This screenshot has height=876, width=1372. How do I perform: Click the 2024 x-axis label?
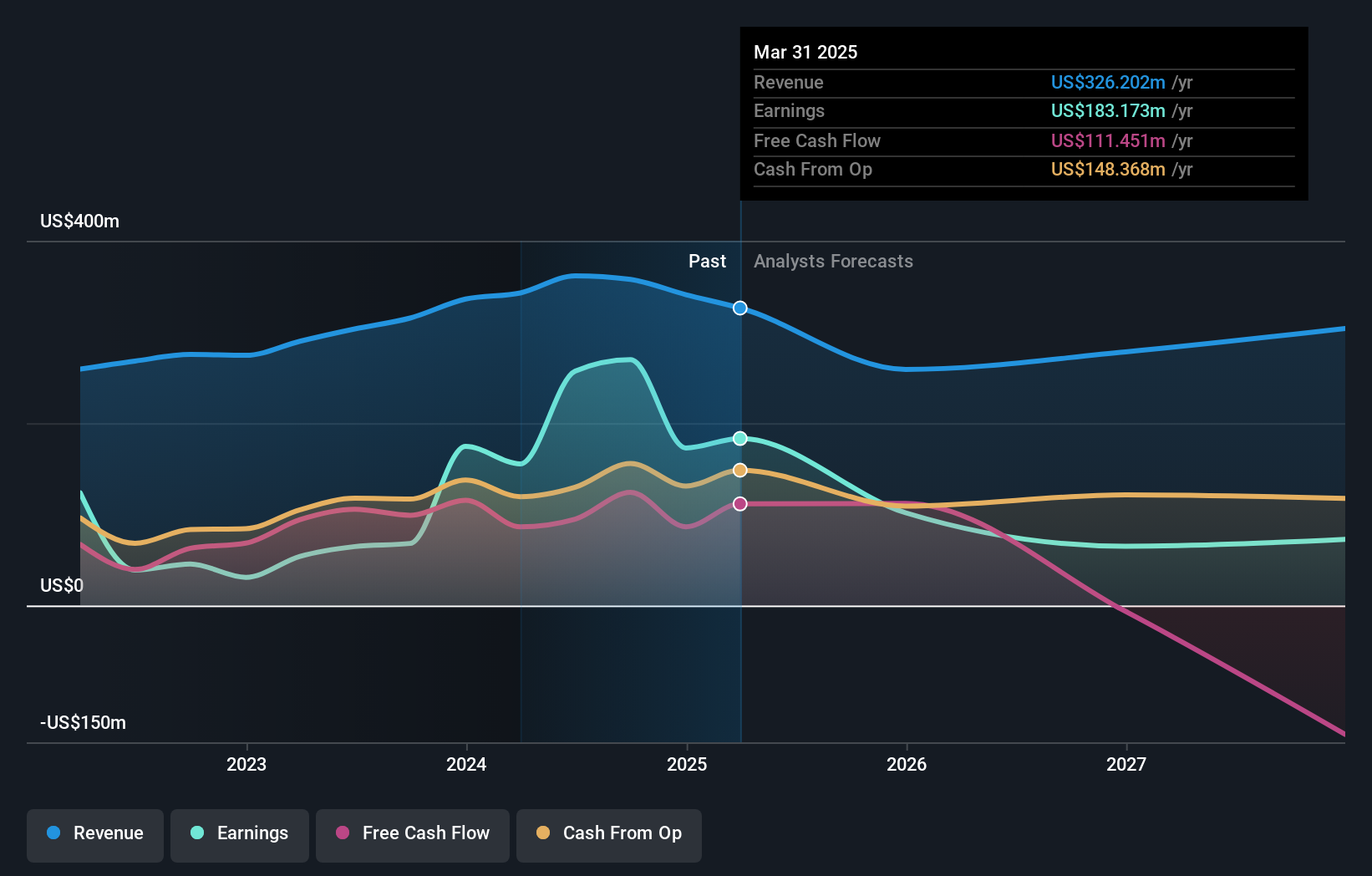coord(466,764)
